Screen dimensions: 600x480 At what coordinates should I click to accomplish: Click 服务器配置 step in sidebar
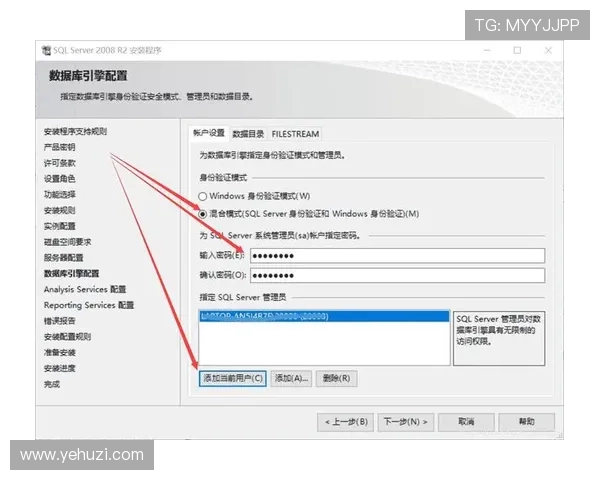[x=64, y=258]
